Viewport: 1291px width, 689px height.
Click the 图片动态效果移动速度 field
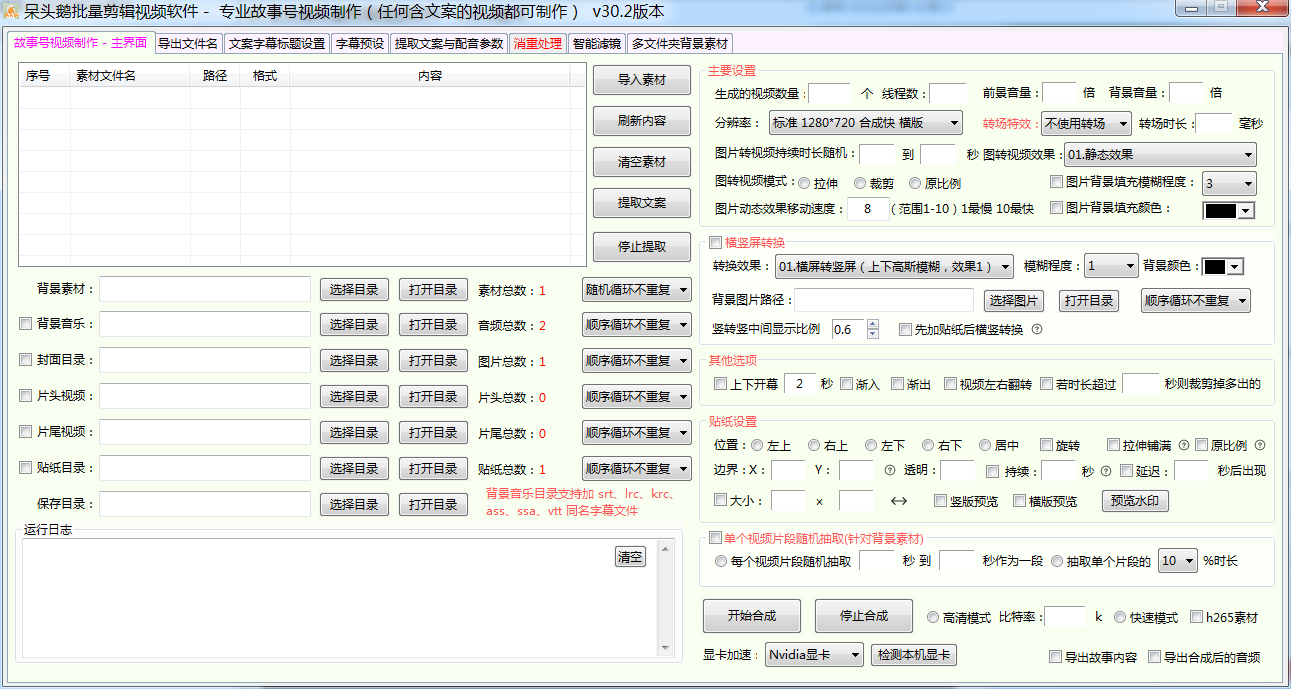[x=867, y=209]
